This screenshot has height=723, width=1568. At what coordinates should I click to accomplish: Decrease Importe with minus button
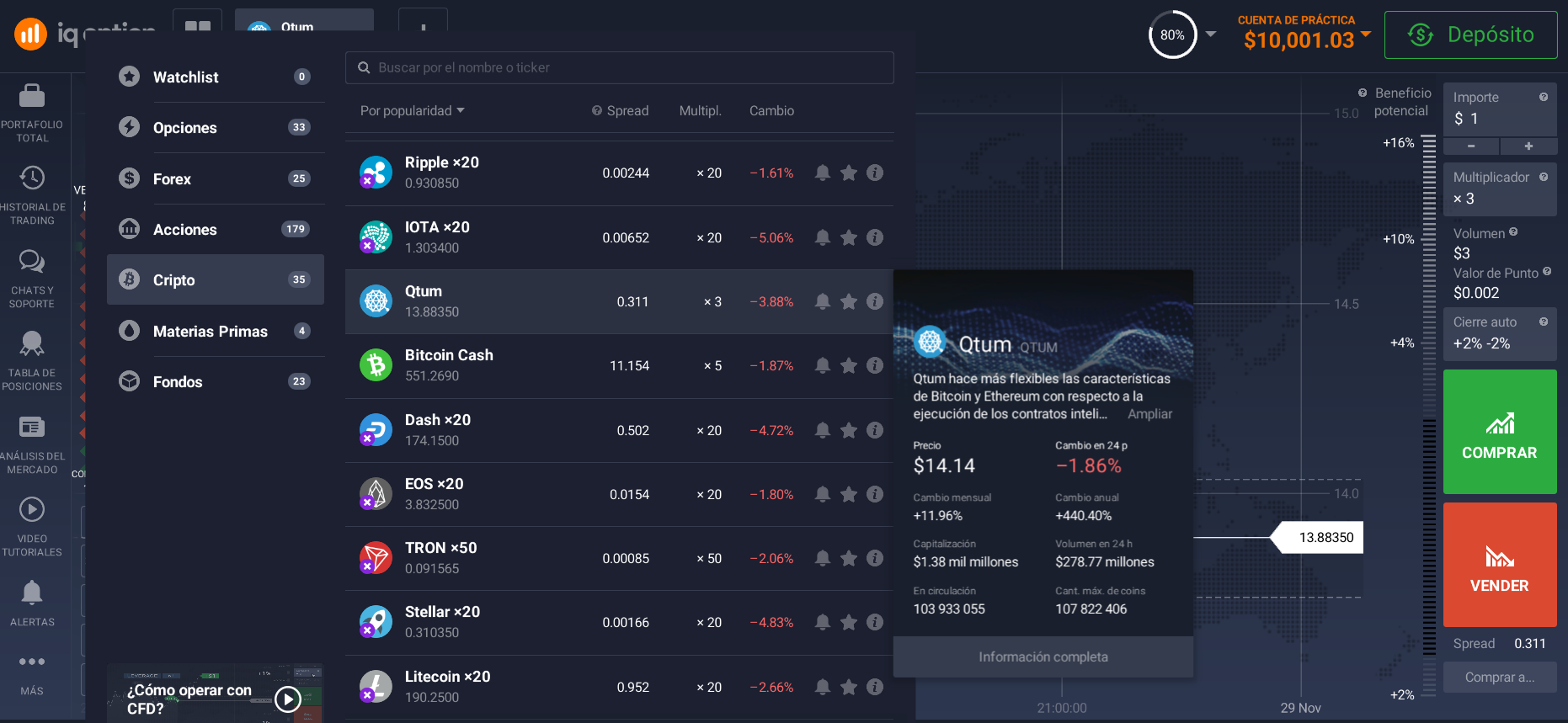coord(1471,146)
